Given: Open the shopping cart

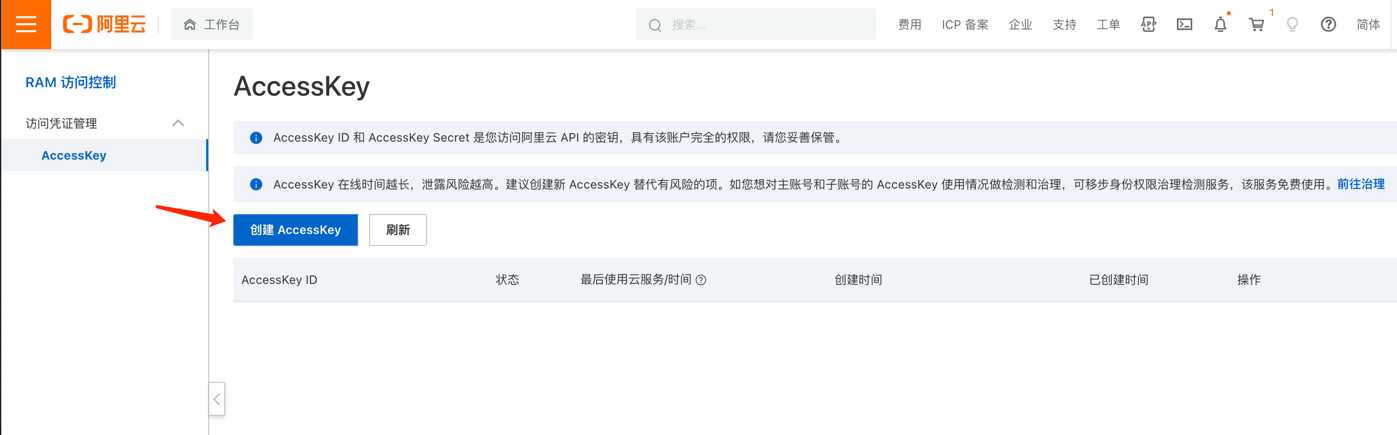Looking at the screenshot, I should pyautogui.click(x=1256, y=24).
